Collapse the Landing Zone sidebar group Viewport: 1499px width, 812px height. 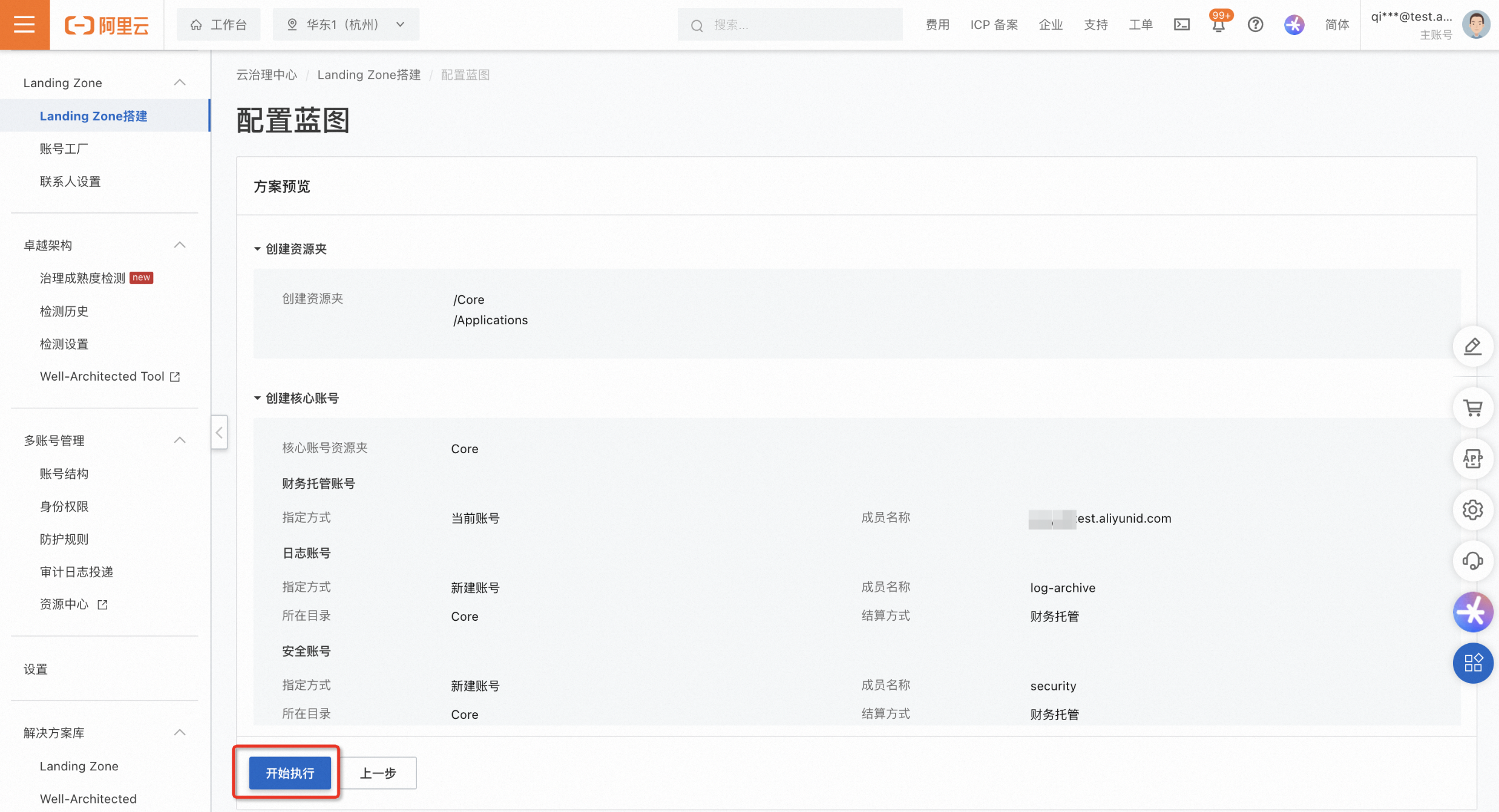180,82
